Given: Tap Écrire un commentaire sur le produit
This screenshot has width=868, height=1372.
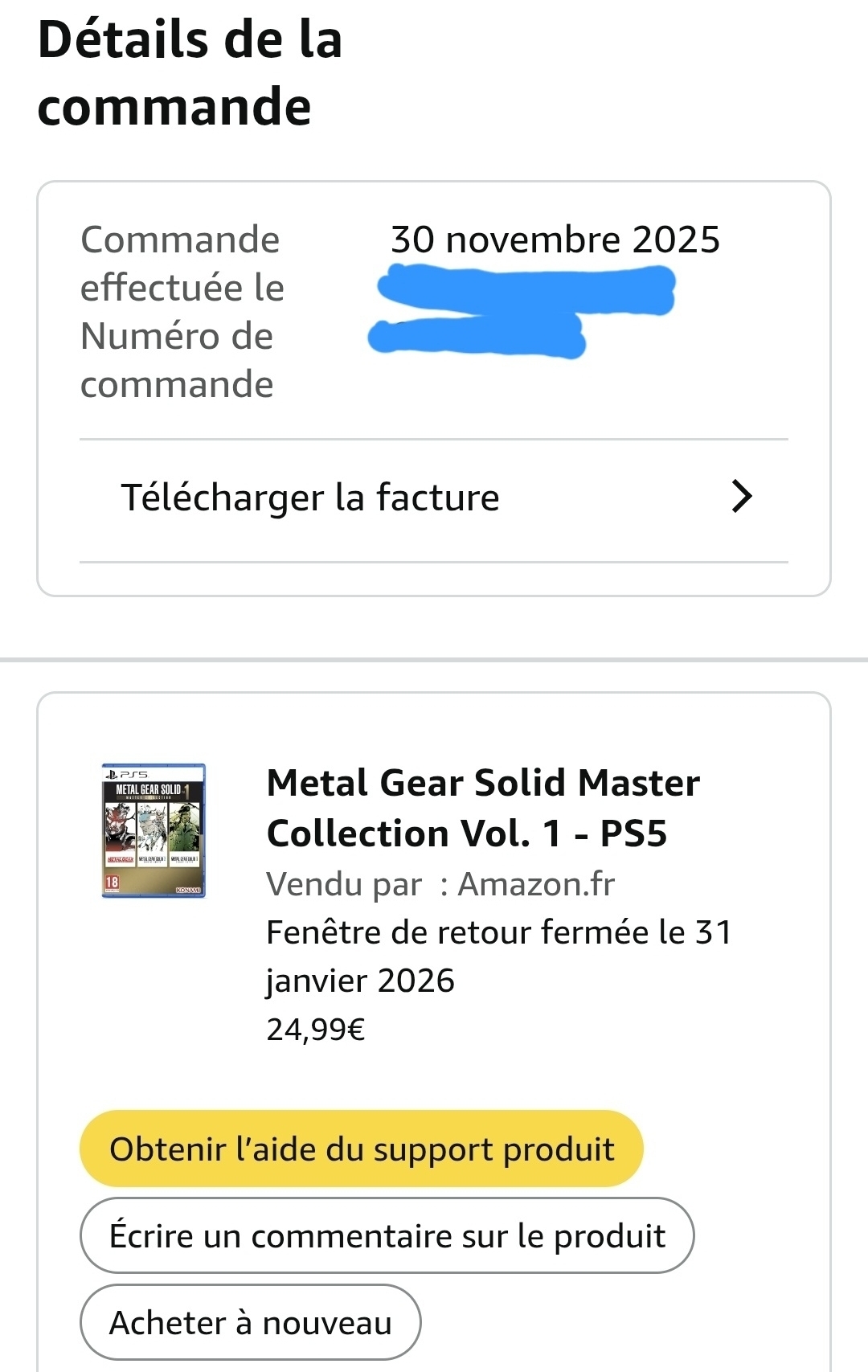Looking at the screenshot, I should click(x=387, y=1235).
